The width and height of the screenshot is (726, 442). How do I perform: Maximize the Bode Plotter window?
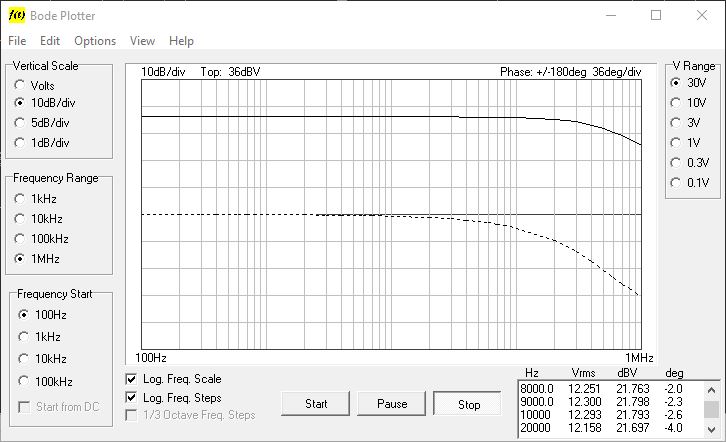coord(656,15)
